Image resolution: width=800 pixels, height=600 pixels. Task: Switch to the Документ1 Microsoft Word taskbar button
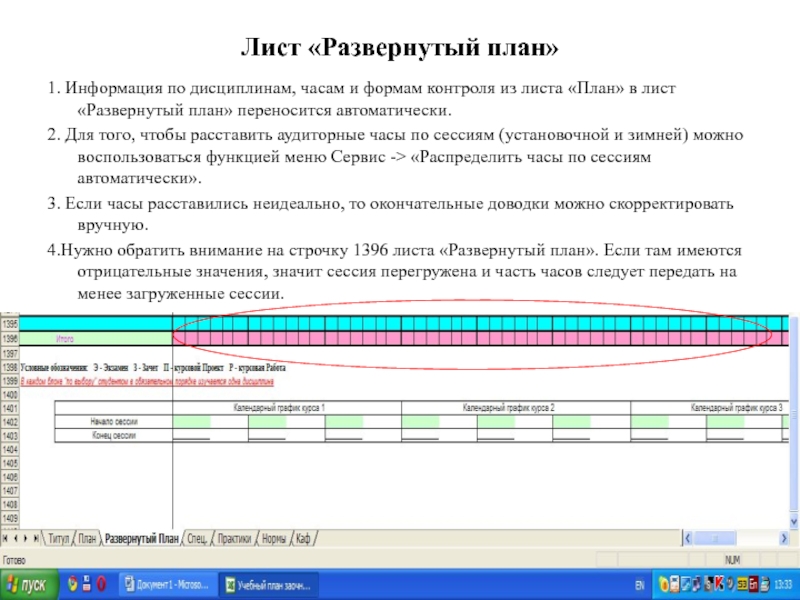(167, 585)
